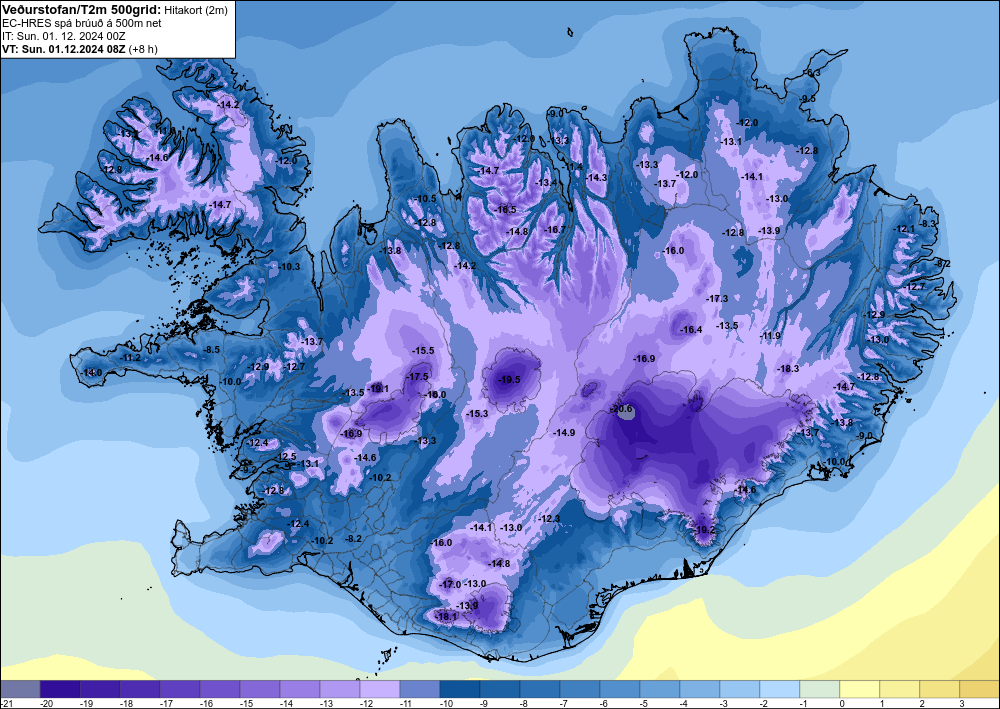Click the legend swatch starting at -10
1000x709 pixels.
(460, 689)
